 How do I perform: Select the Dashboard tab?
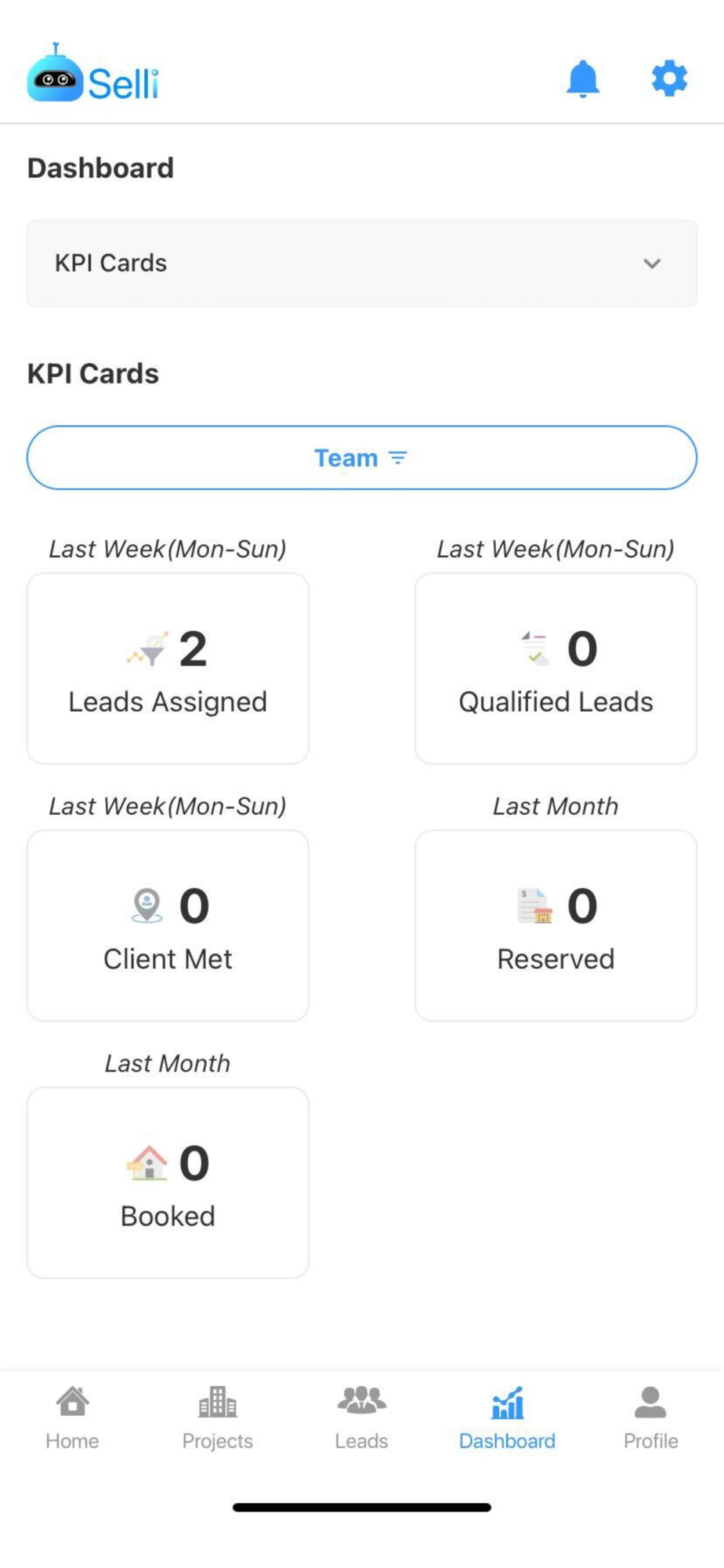click(507, 1417)
